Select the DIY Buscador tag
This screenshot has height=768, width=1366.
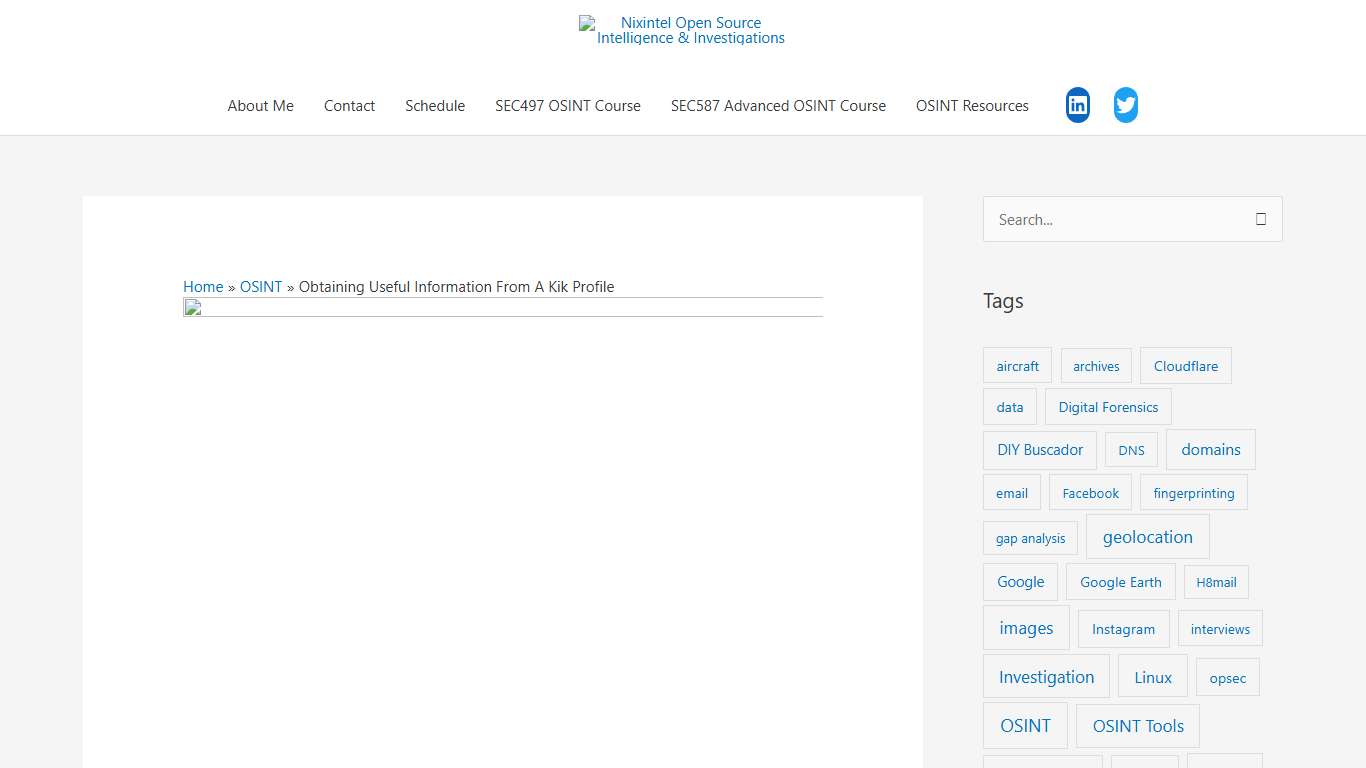(1039, 450)
